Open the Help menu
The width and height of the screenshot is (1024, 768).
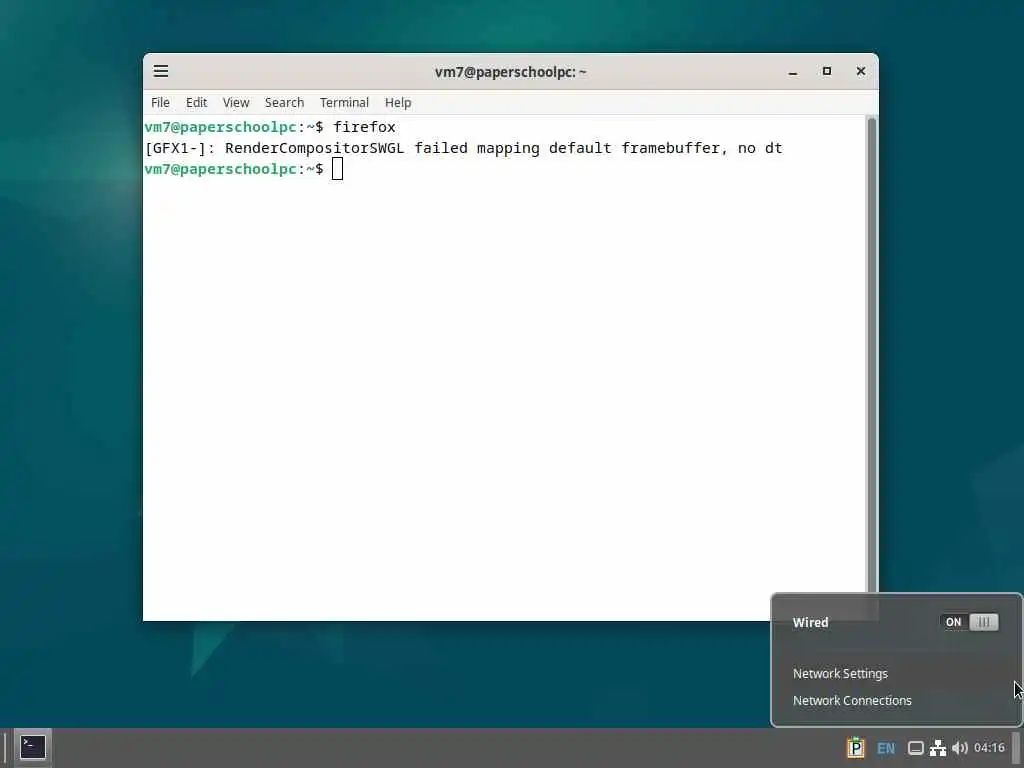pos(398,103)
